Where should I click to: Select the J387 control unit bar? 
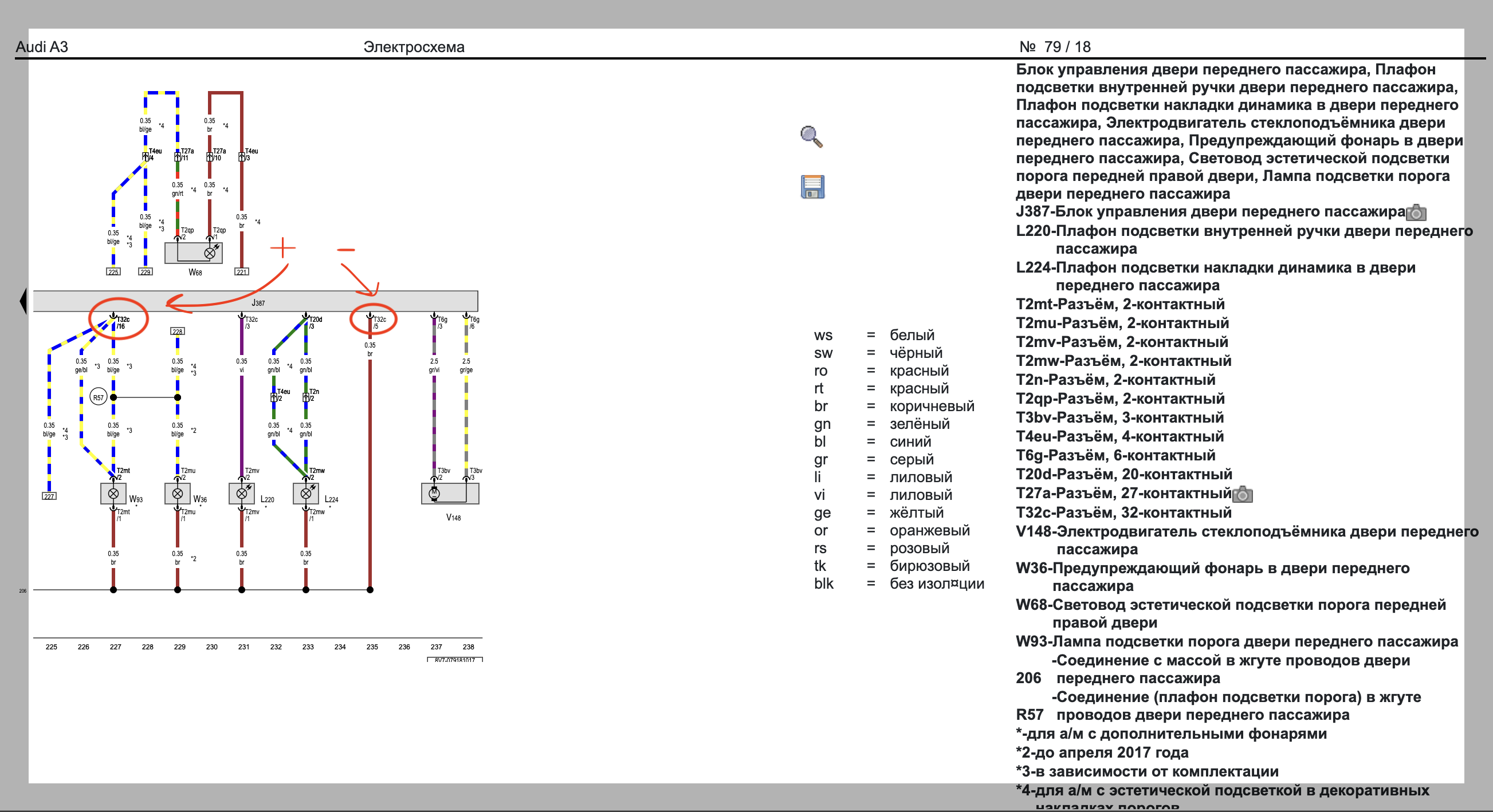[256, 301]
